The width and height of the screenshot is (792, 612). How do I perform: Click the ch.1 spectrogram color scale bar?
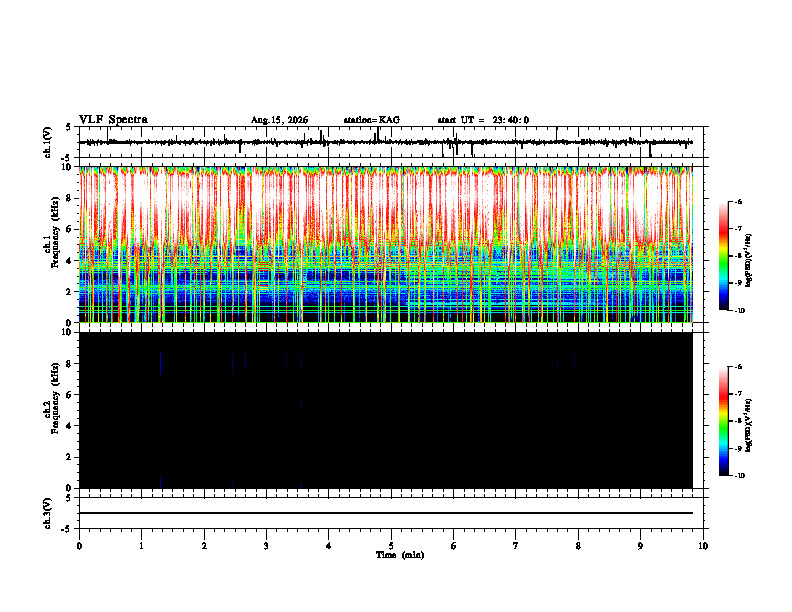tap(723, 256)
